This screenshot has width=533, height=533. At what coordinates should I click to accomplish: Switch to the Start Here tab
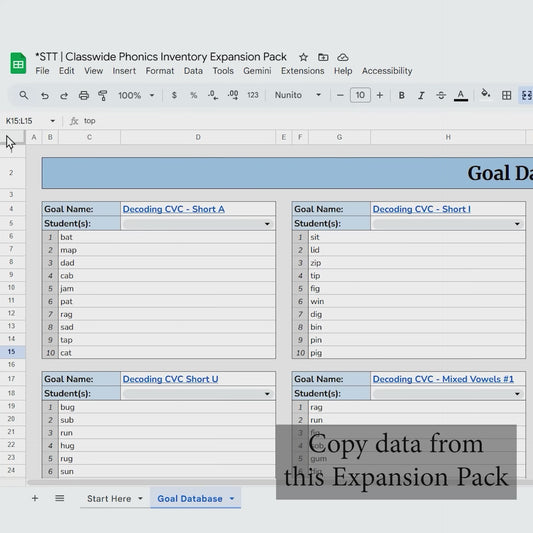[x=109, y=499]
